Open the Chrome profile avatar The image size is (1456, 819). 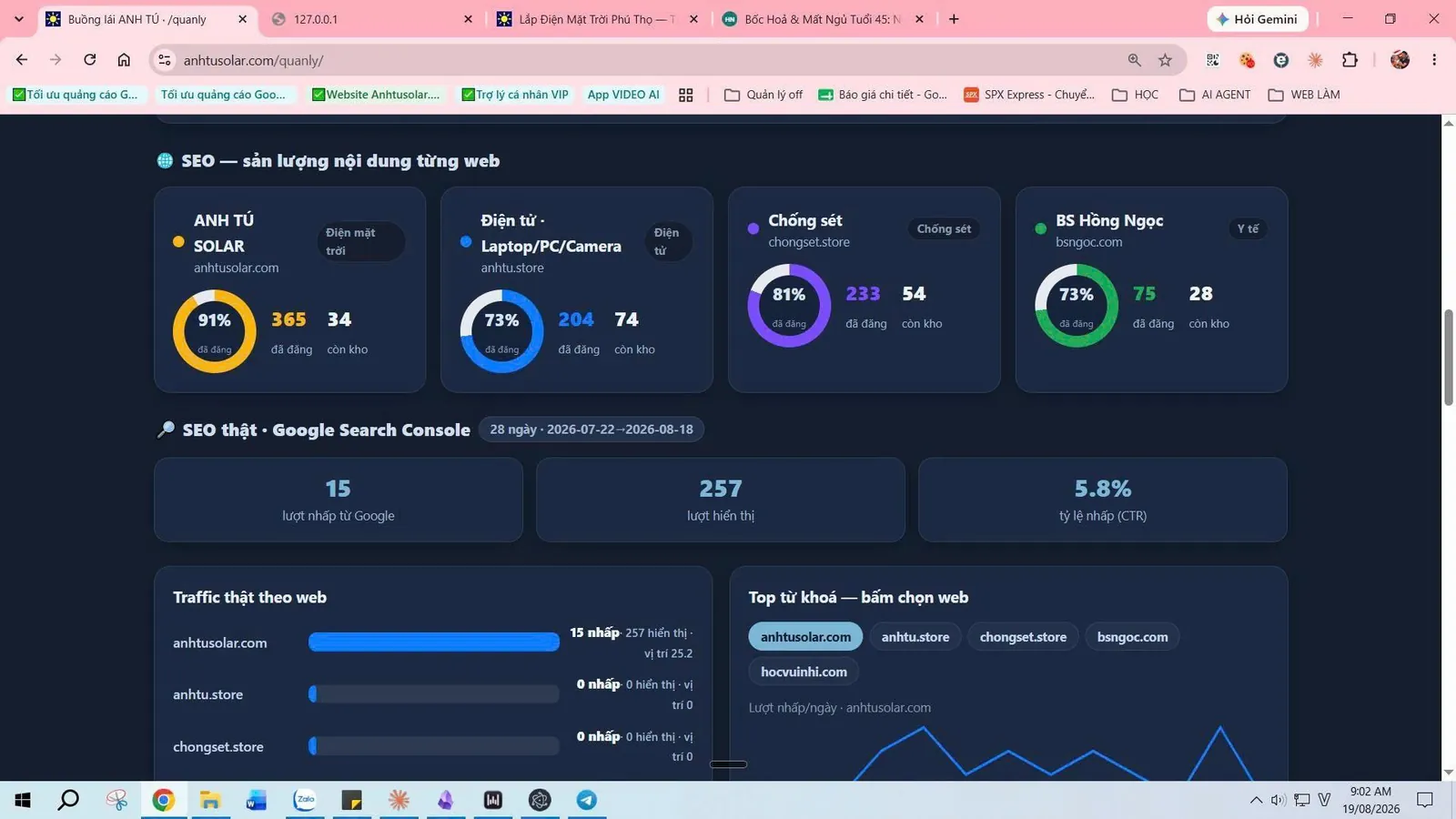(1400, 60)
